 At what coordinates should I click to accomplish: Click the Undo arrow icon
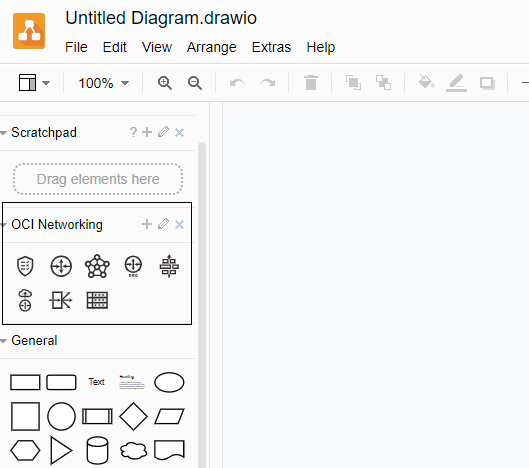(x=237, y=83)
